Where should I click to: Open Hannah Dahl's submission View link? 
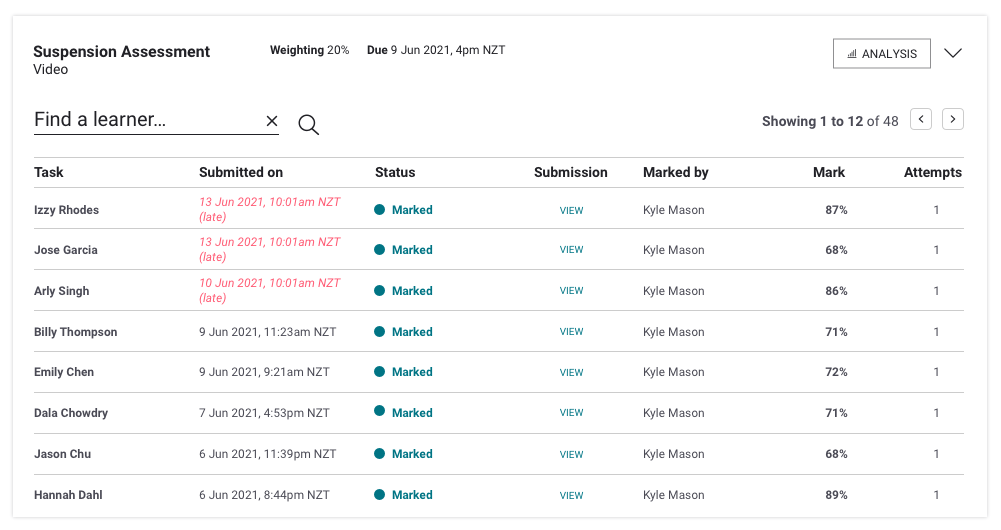click(x=571, y=495)
